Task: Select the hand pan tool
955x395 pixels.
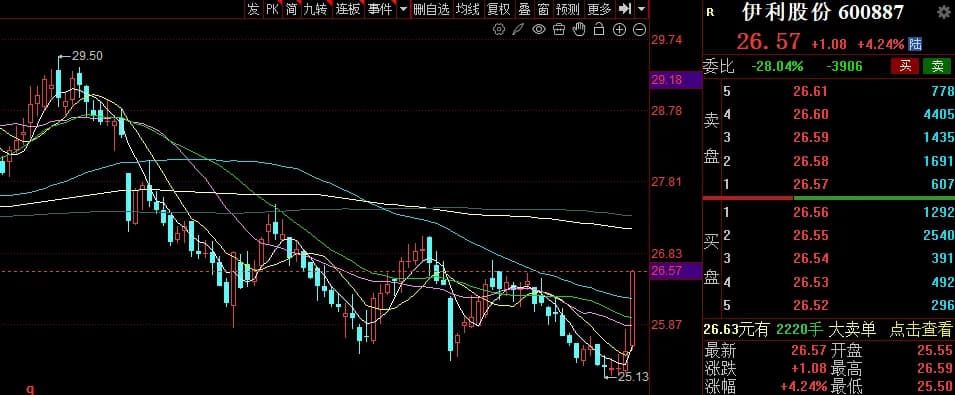Action: click(x=579, y=29)
